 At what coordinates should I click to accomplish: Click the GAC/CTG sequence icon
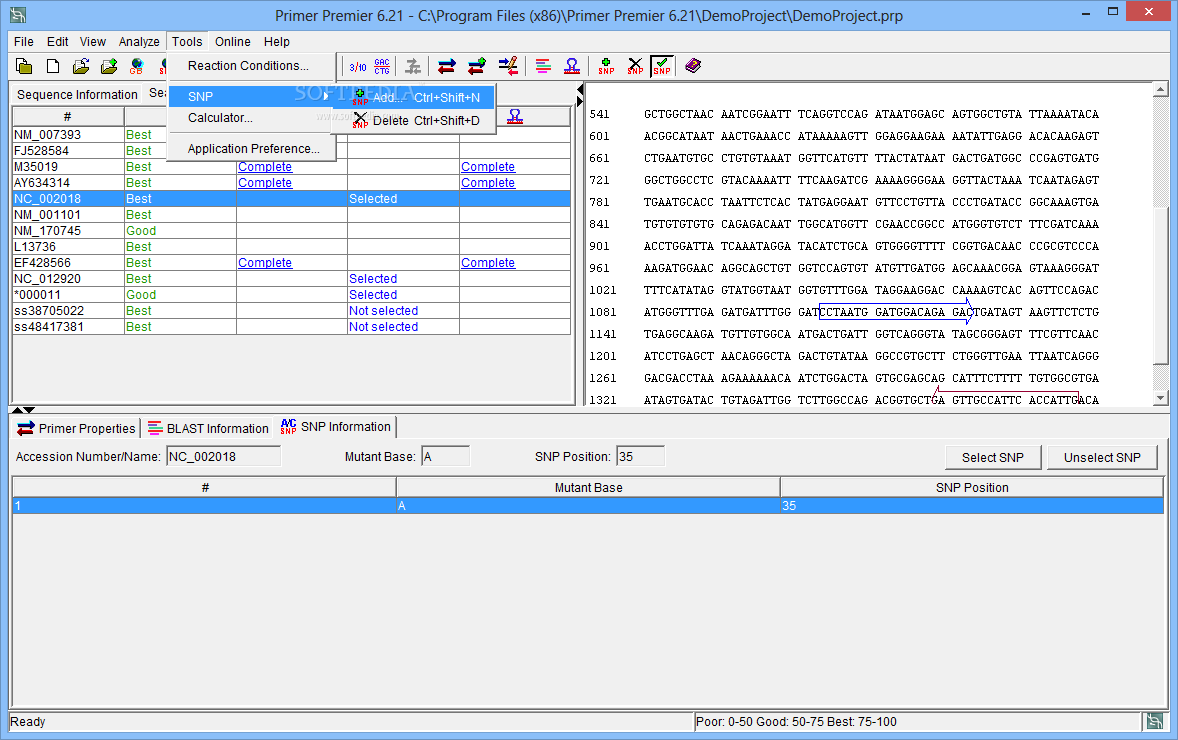(382, 67)
